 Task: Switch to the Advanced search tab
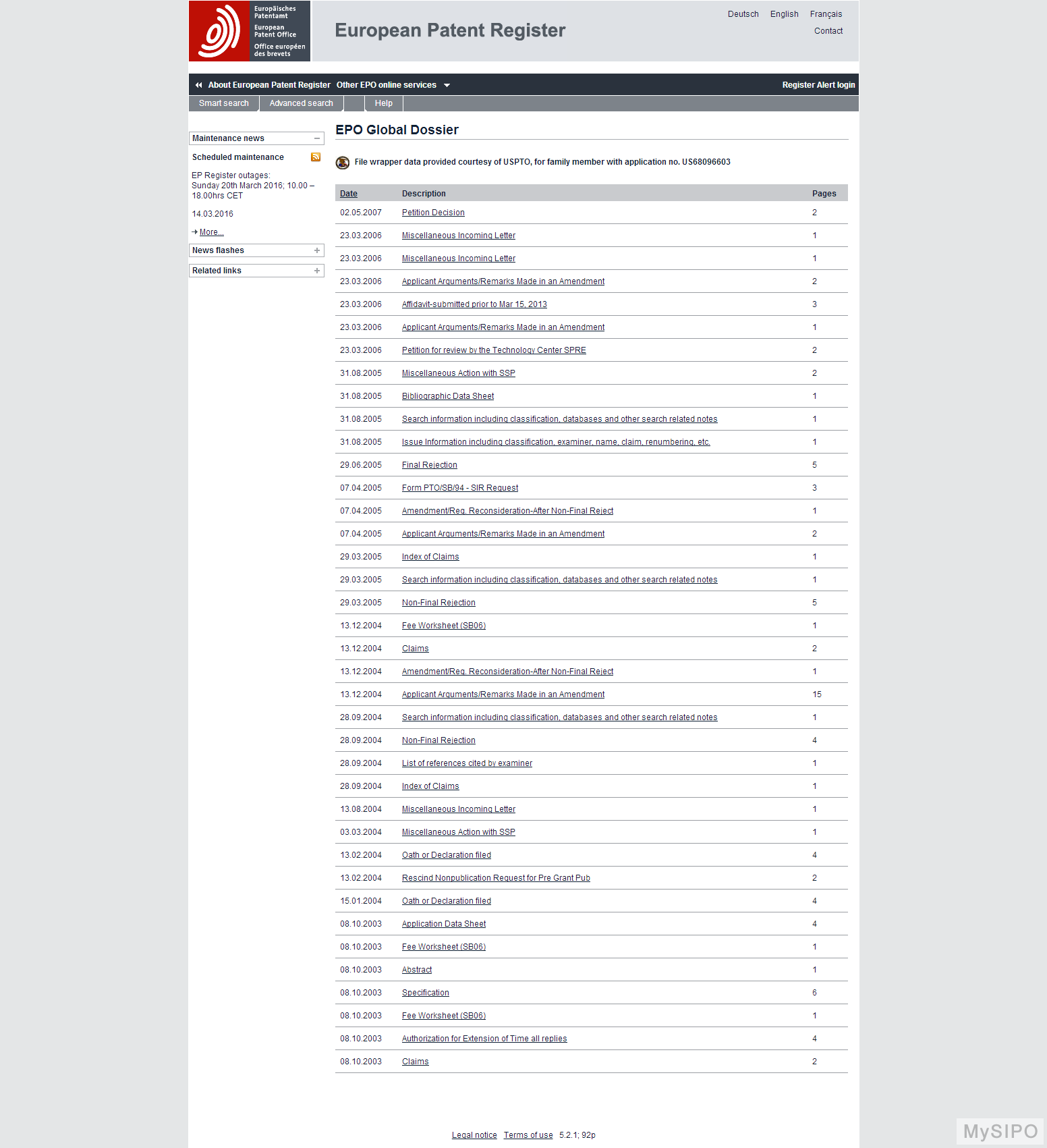tap(301, 103)
